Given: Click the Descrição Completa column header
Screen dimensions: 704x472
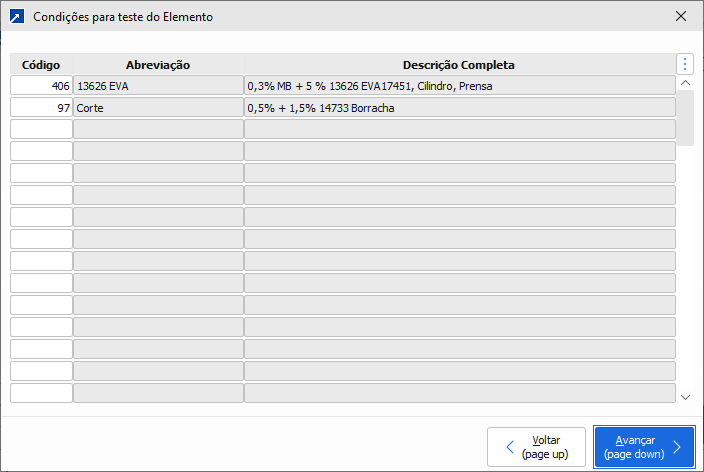Looking at the screenshot, I should click(x=459, y=65).
